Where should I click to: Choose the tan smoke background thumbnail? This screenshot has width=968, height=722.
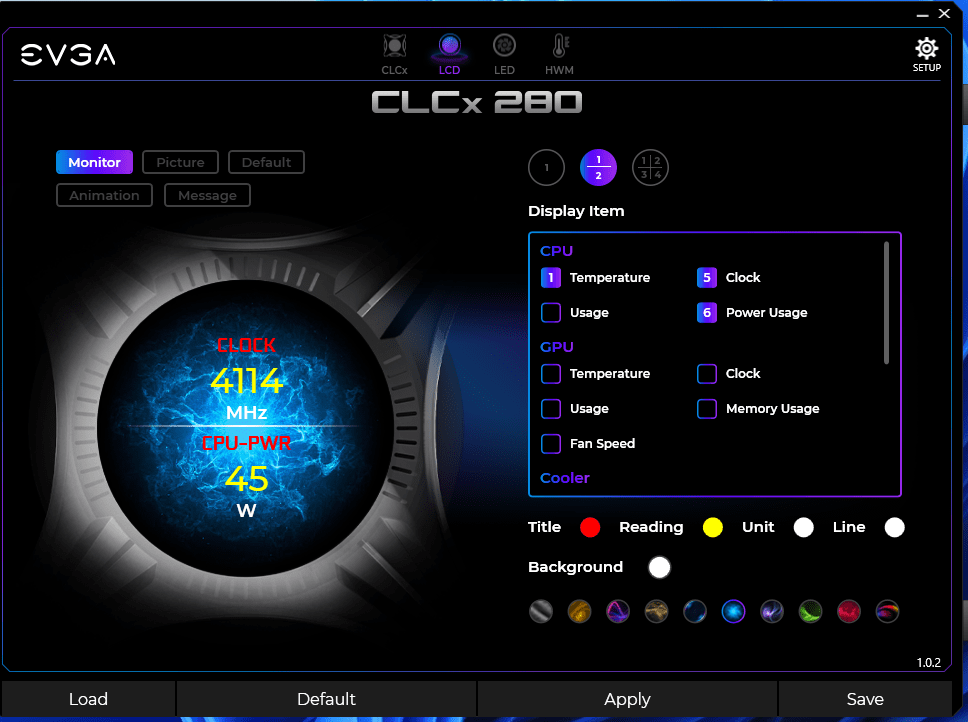(656, 612)
